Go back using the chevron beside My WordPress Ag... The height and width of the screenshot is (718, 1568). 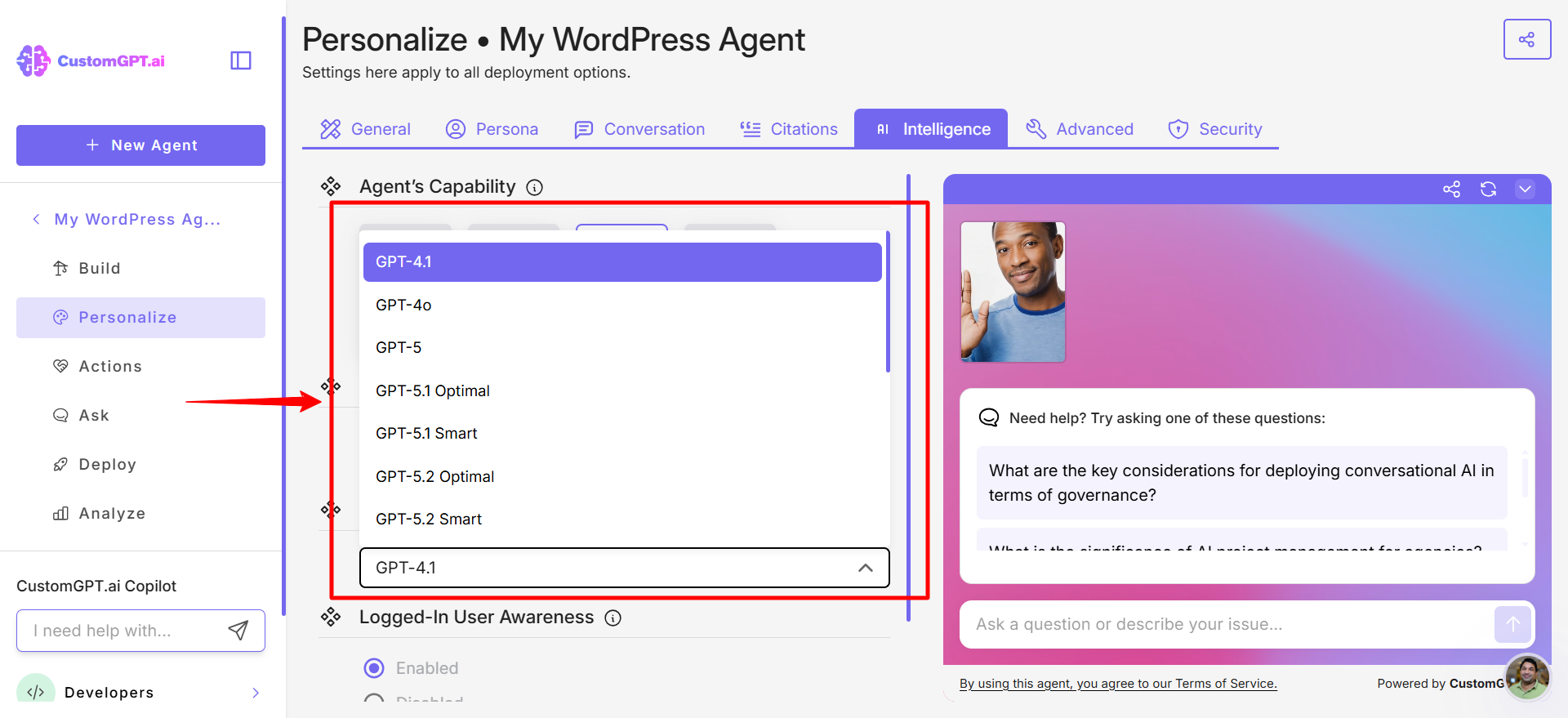pyautogui.click(x=36, y=219)
